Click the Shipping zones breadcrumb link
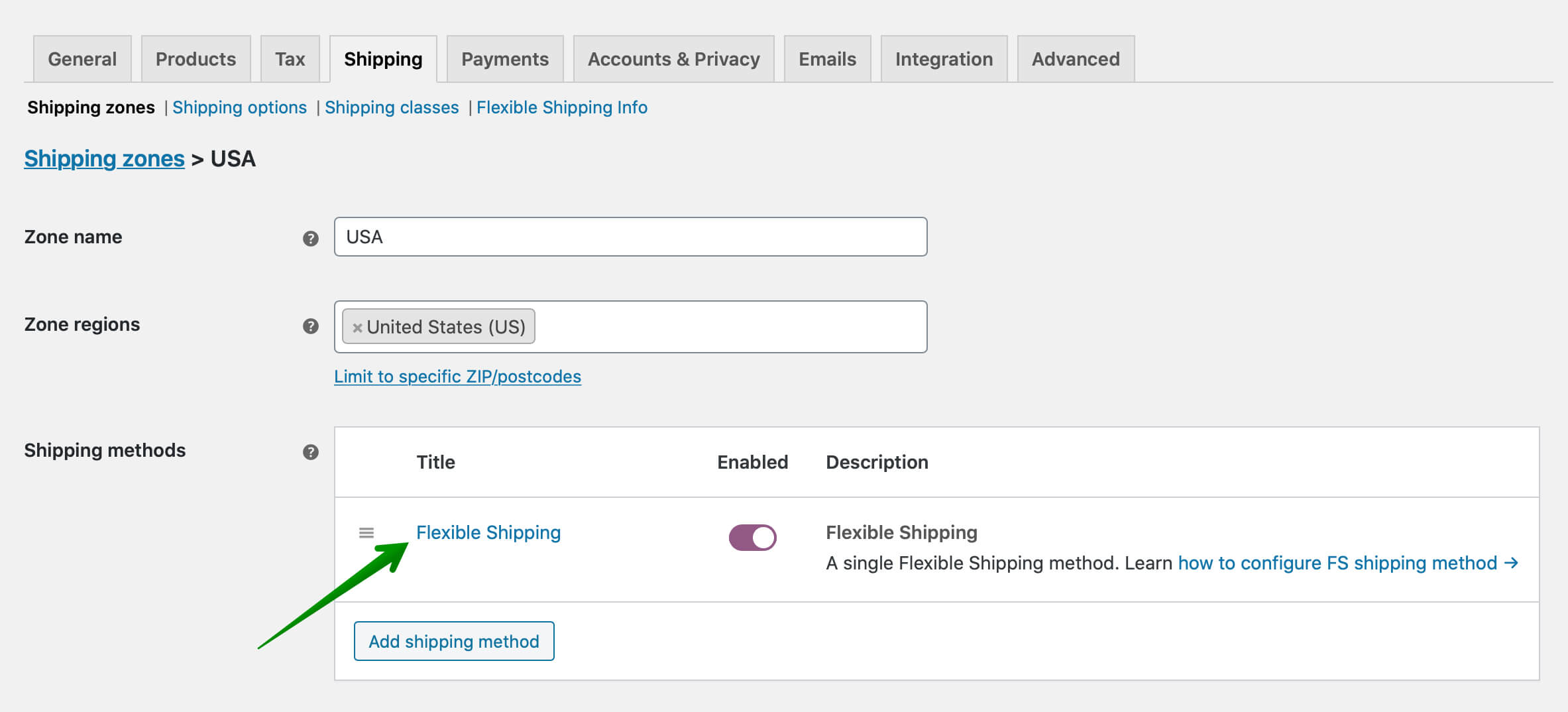This screenshot has width=1568, height=712. pyautogui.click(x=104, y=158)
